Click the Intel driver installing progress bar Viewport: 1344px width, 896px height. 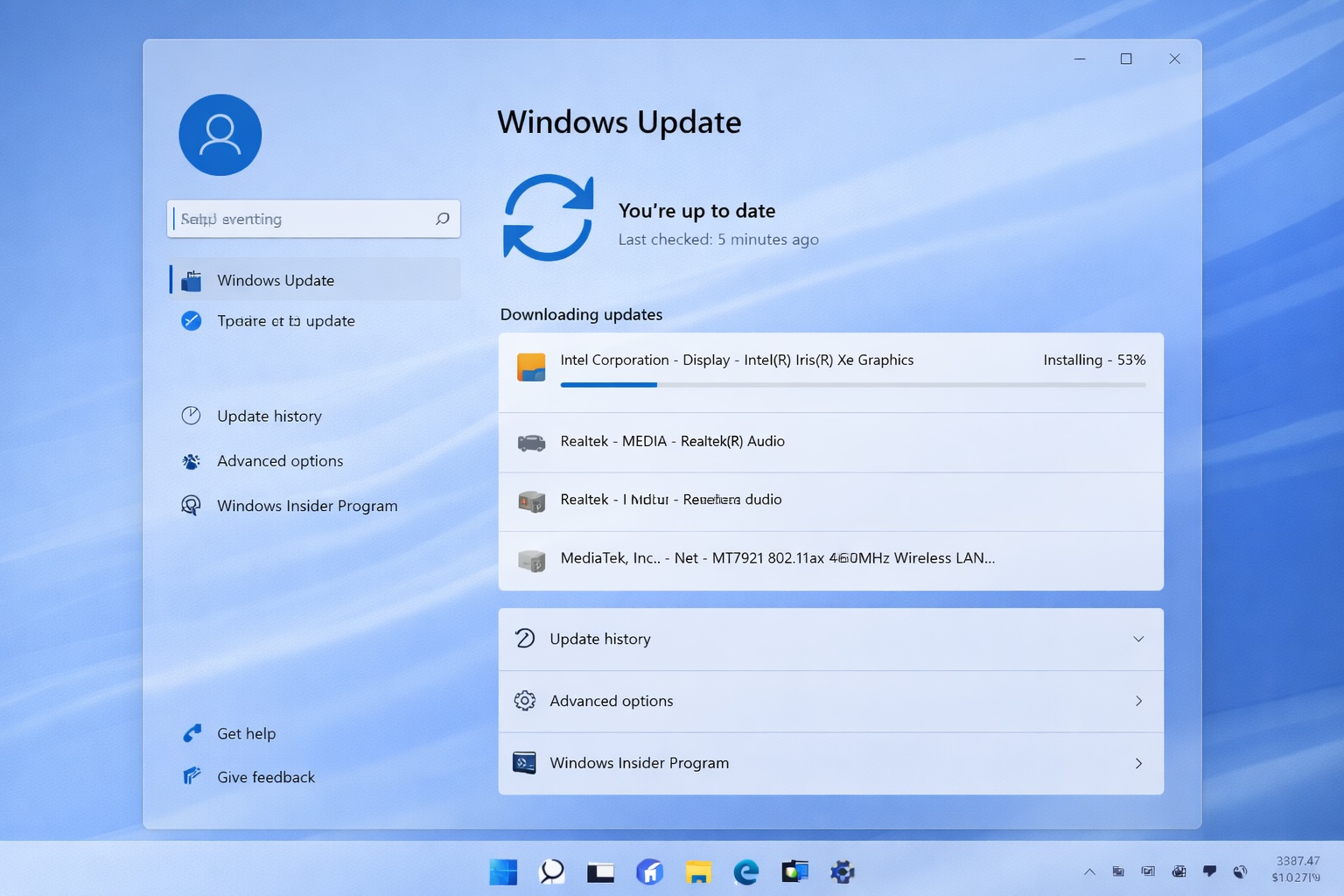[853, 385]
